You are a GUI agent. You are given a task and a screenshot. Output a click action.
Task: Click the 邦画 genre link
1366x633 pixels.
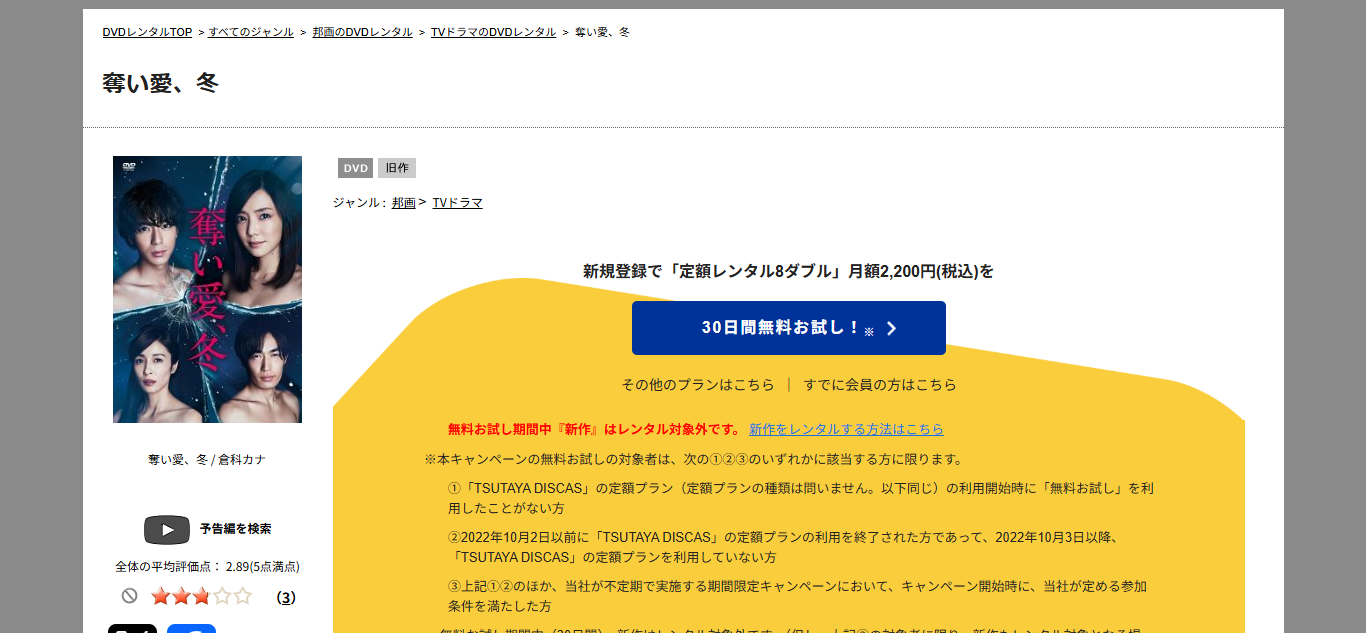[x=403, y=203]
